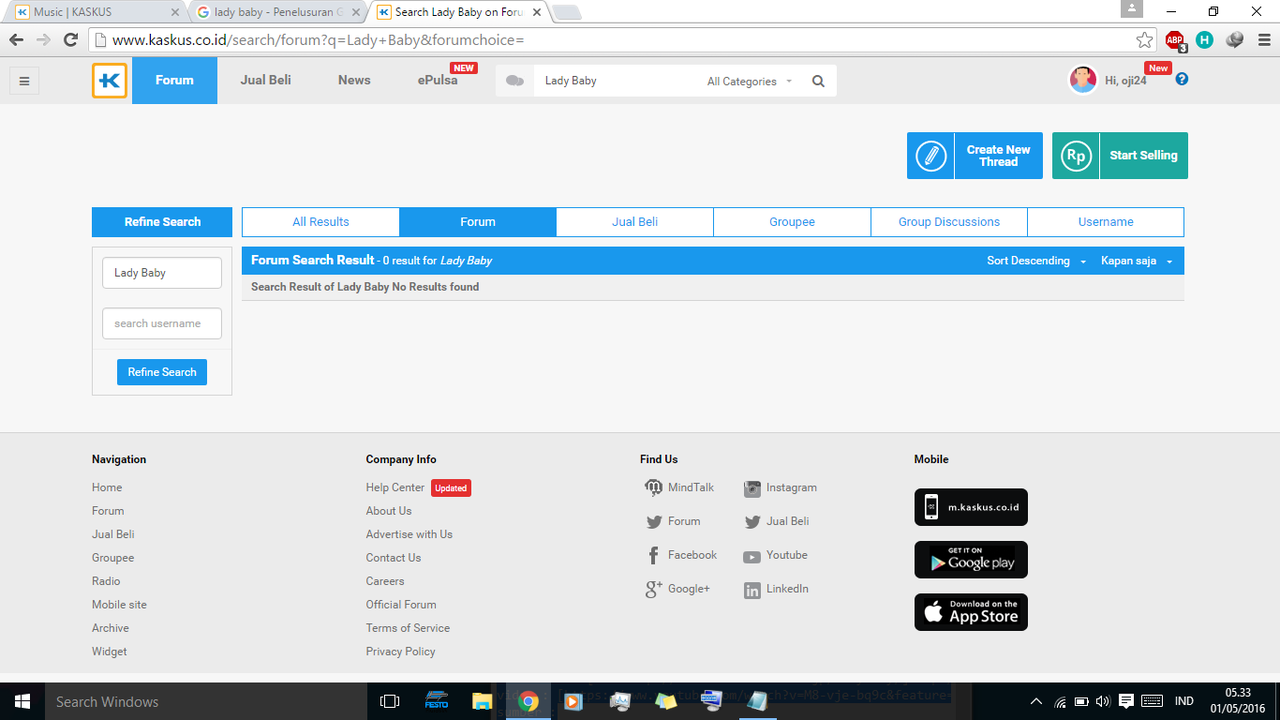Open the user avatar profile picture
The width and height of the screenshot is (1280, 720).
point(1083,80)
